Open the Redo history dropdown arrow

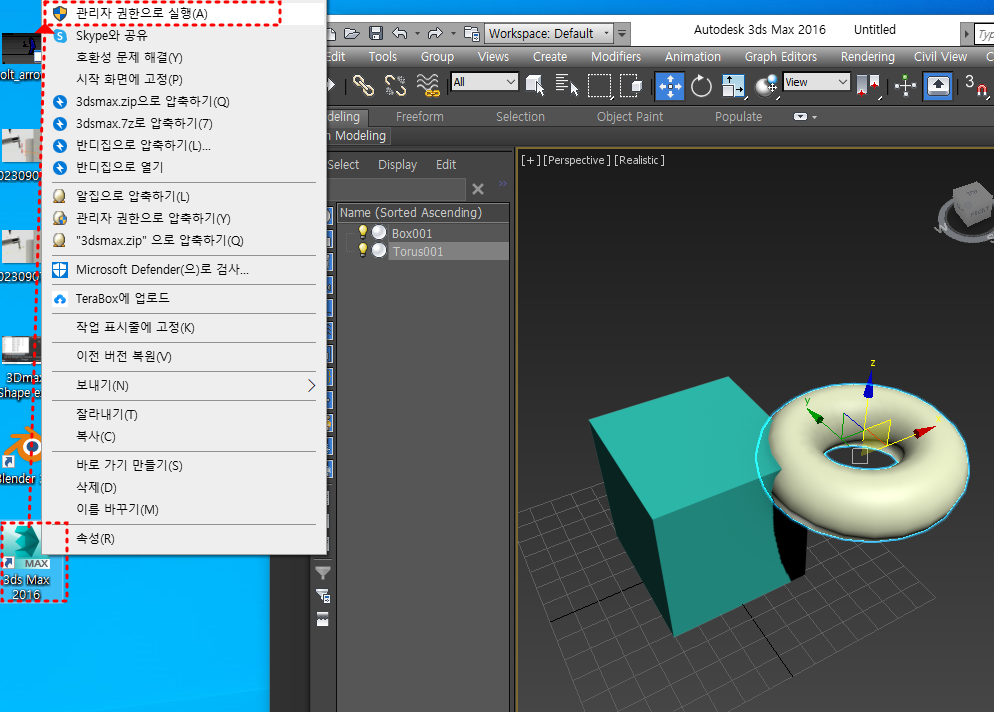tap(453, 33)
